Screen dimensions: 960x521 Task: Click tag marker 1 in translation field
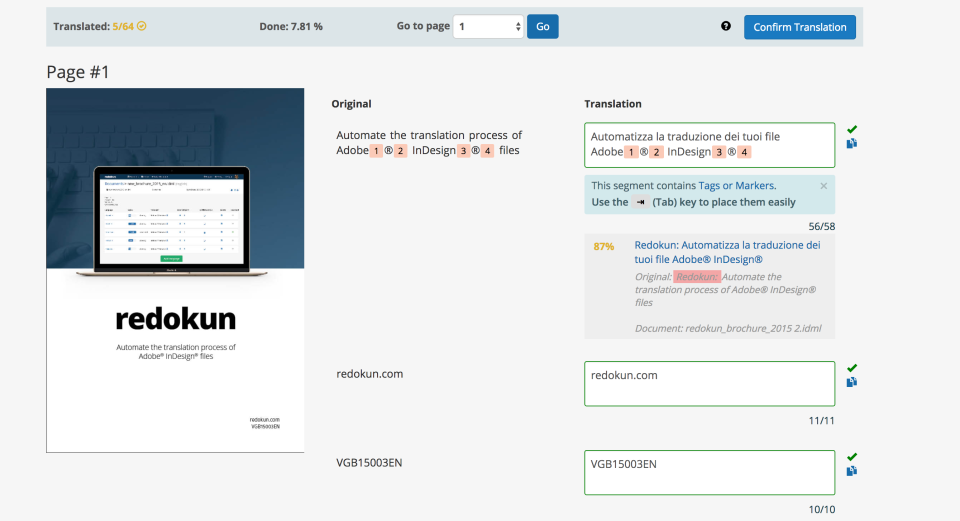pyautogui.click(x=631, y=152)
